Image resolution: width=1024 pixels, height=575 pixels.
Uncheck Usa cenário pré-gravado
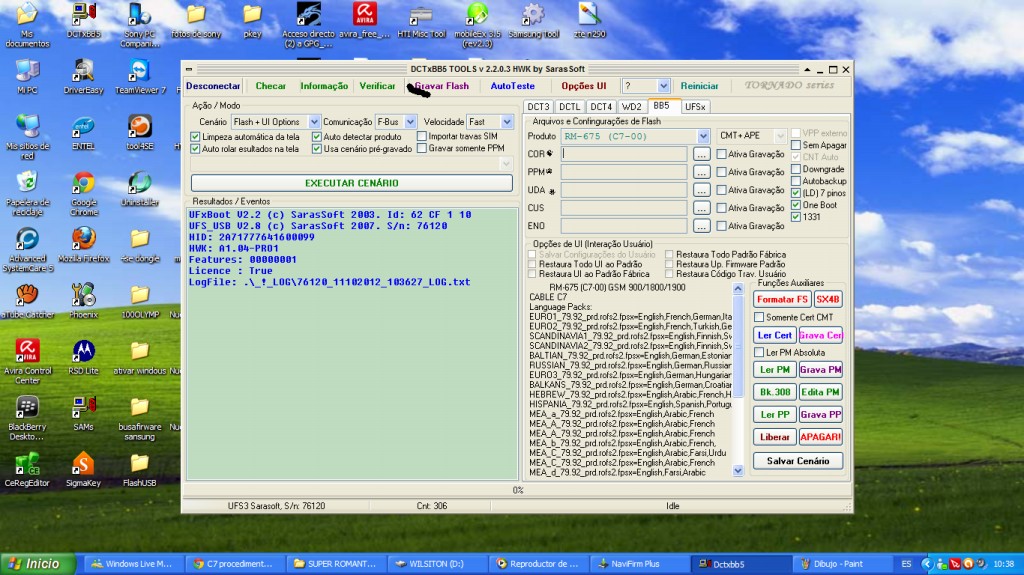[317, 148]
